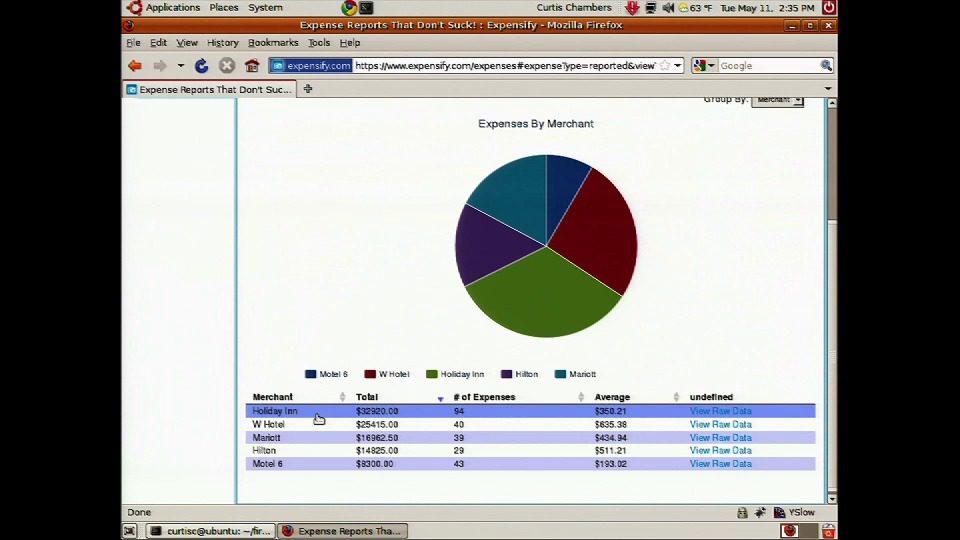Click the search magnifier icon
Viewport: 960px width, 540px height.
826,66
